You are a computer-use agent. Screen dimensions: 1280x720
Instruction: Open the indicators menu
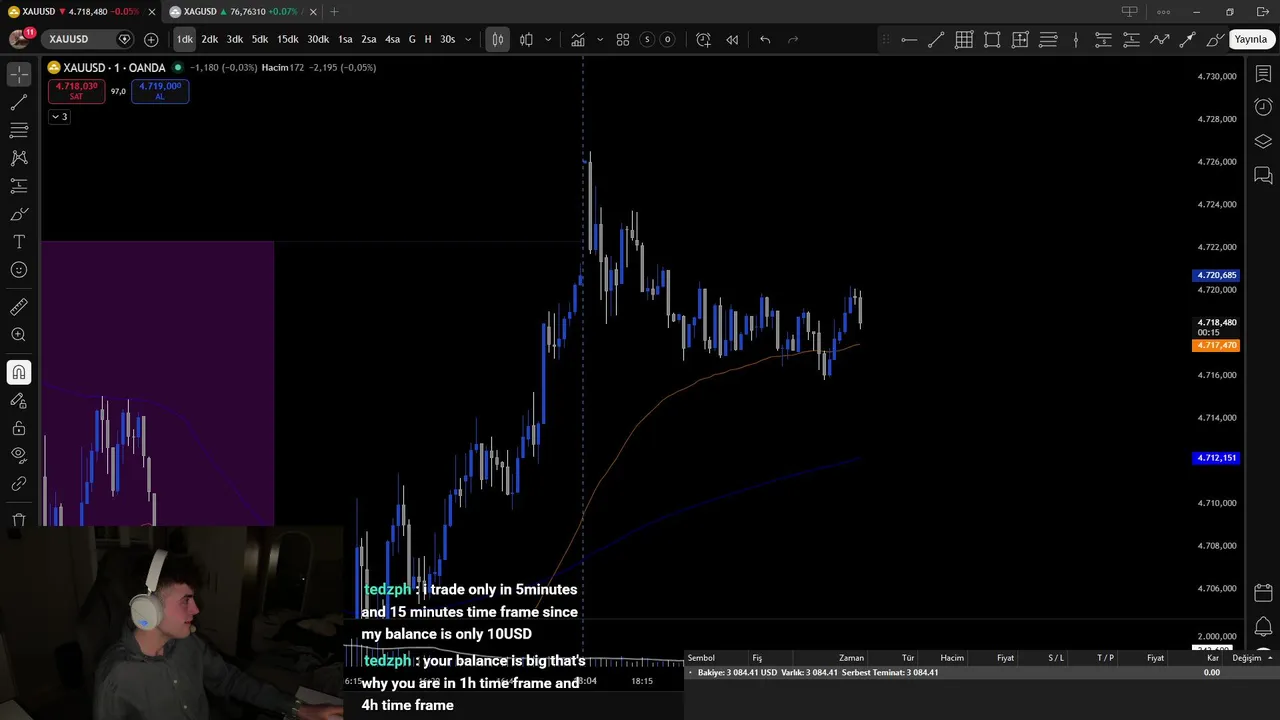point(578,39)
